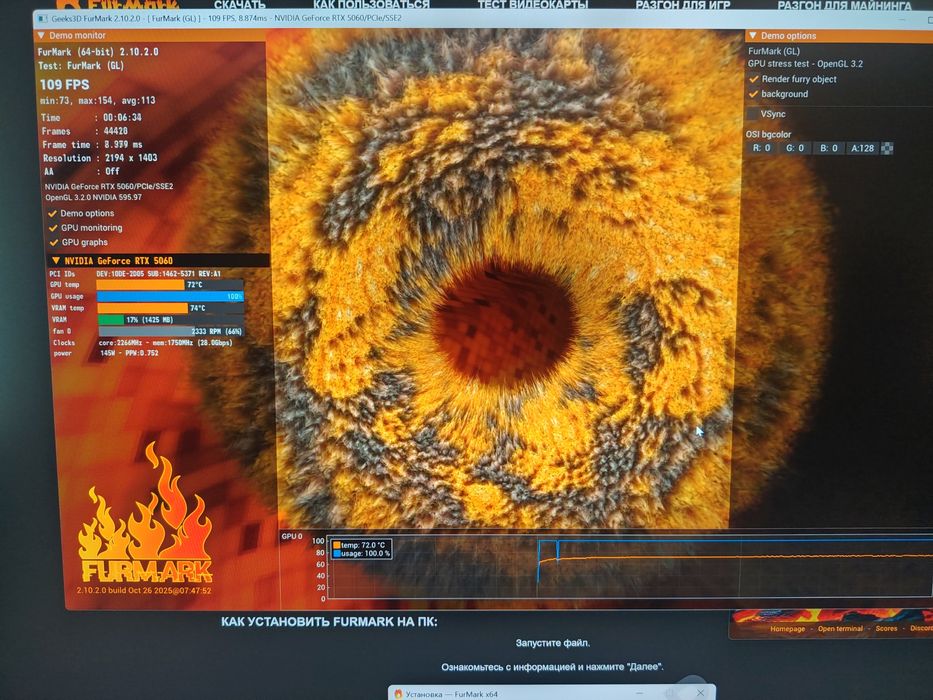Click the A:128 alpha field
The height and width of the screenshot is (700, 933).
point(862,148)
